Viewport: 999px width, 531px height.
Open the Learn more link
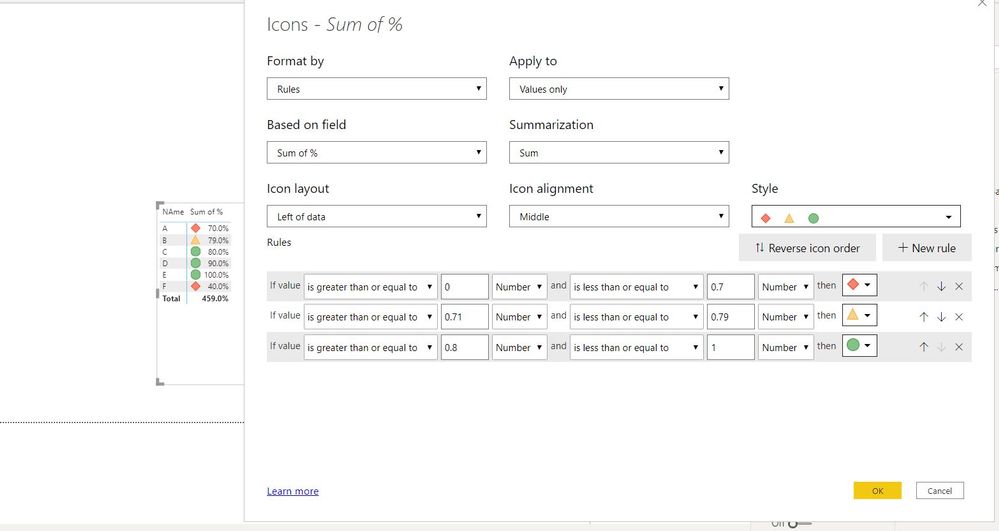click(x=292, y=491)
